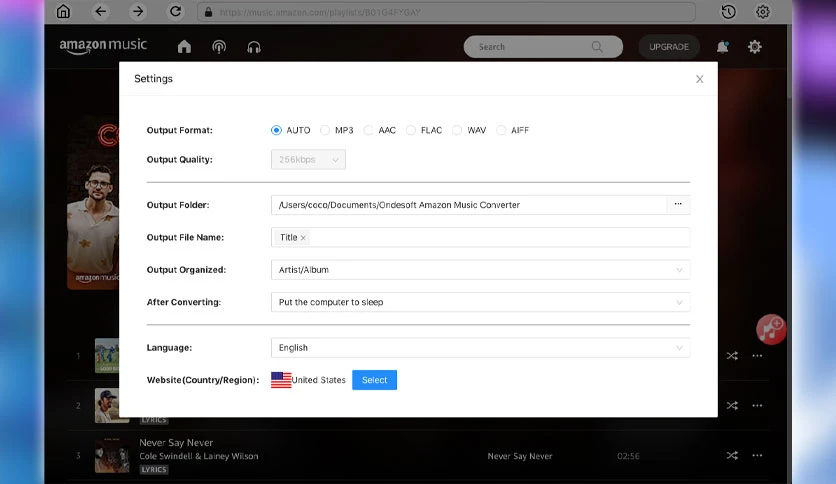The image size is (836, 484).
Task: Remove the Title tag from the file name
Action: click(303, 238)
